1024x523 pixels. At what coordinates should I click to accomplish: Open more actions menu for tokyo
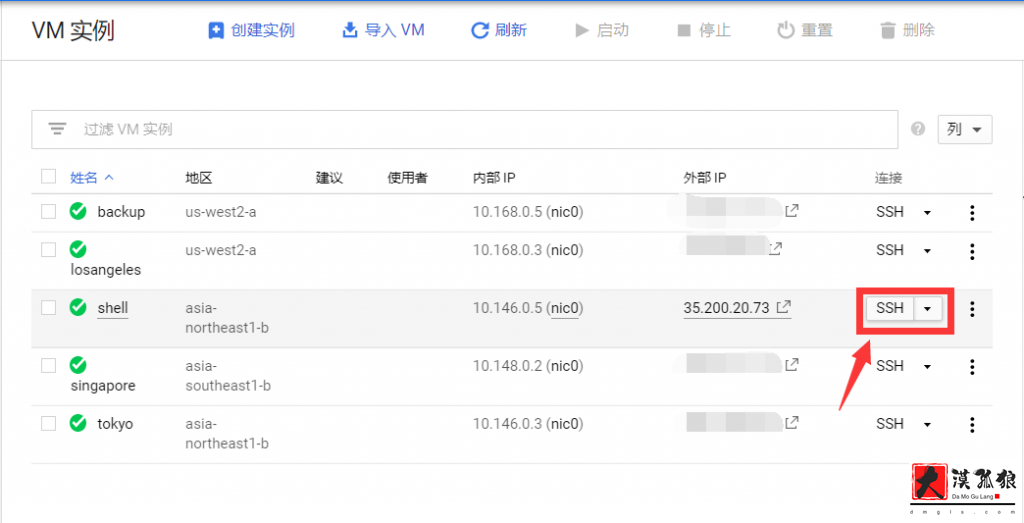(972, 425)
